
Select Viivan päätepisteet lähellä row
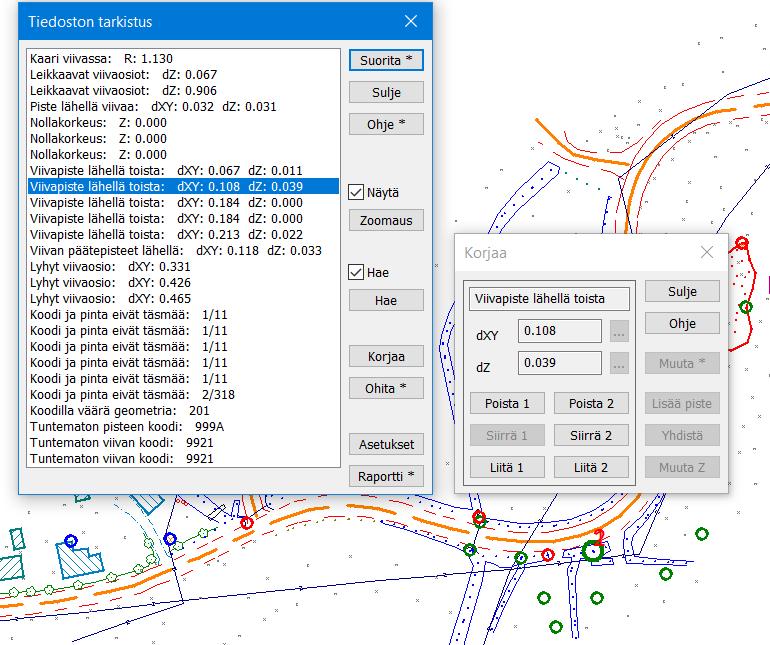183,251
